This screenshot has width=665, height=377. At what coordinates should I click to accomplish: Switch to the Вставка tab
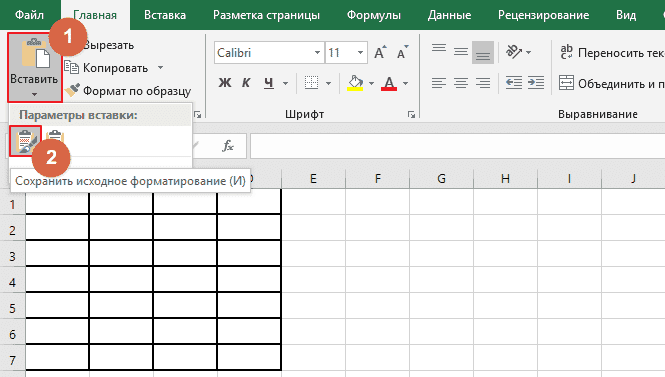pyautogui.click(x=165, y=15)
